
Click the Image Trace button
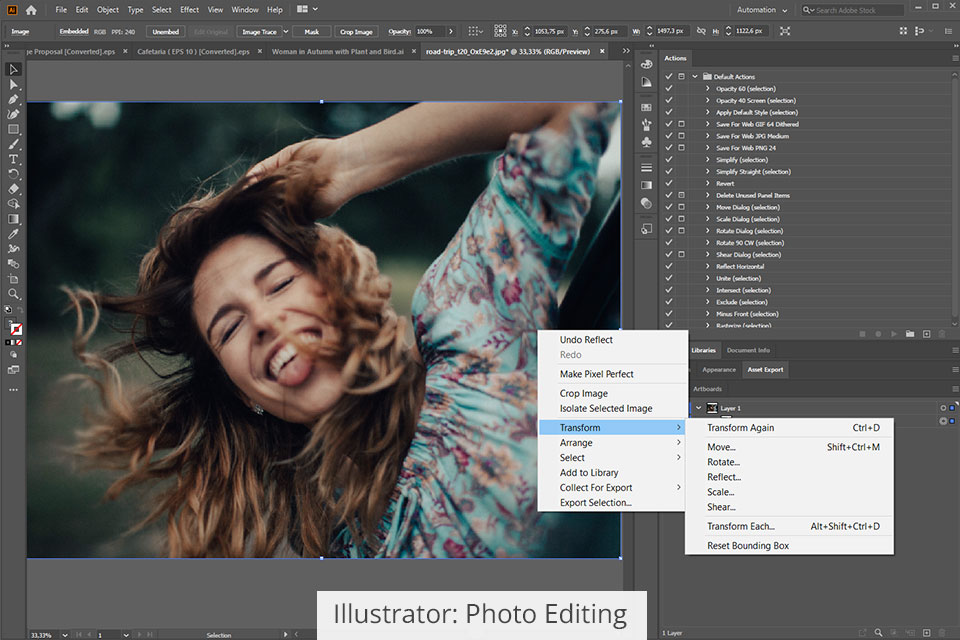pyautogui.click(x=259, y=31)
